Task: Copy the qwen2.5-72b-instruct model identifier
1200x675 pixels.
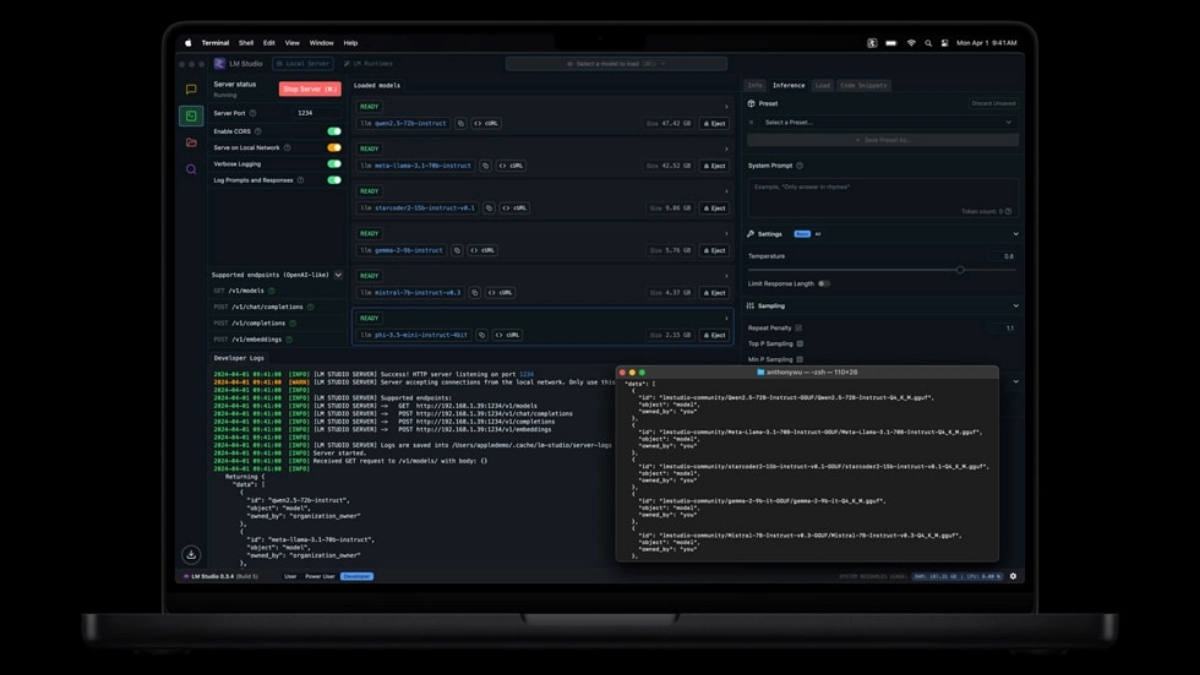Action: 461,124
